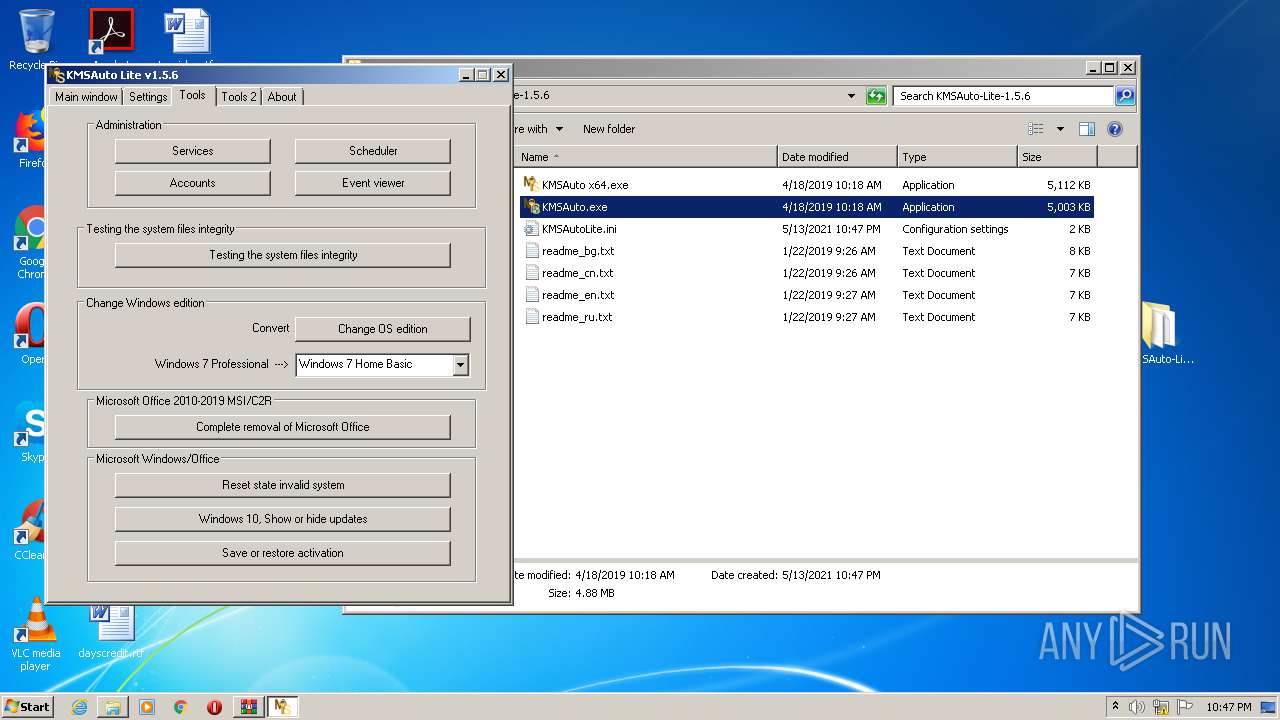Click the WinRAR taskbar icon
The image size is (1280, 720).
click(248, 707)
